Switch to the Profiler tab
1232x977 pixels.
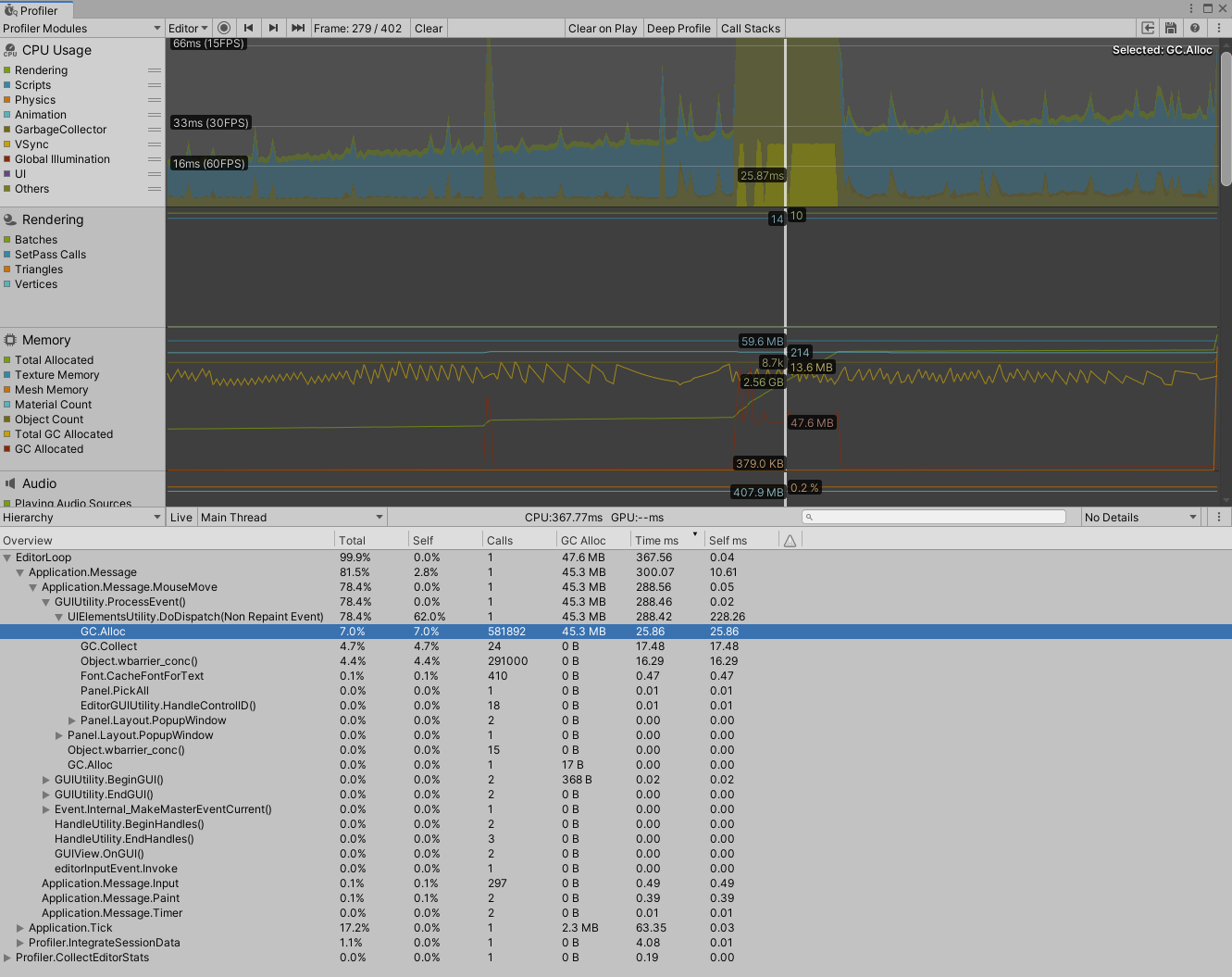(35, 9)
